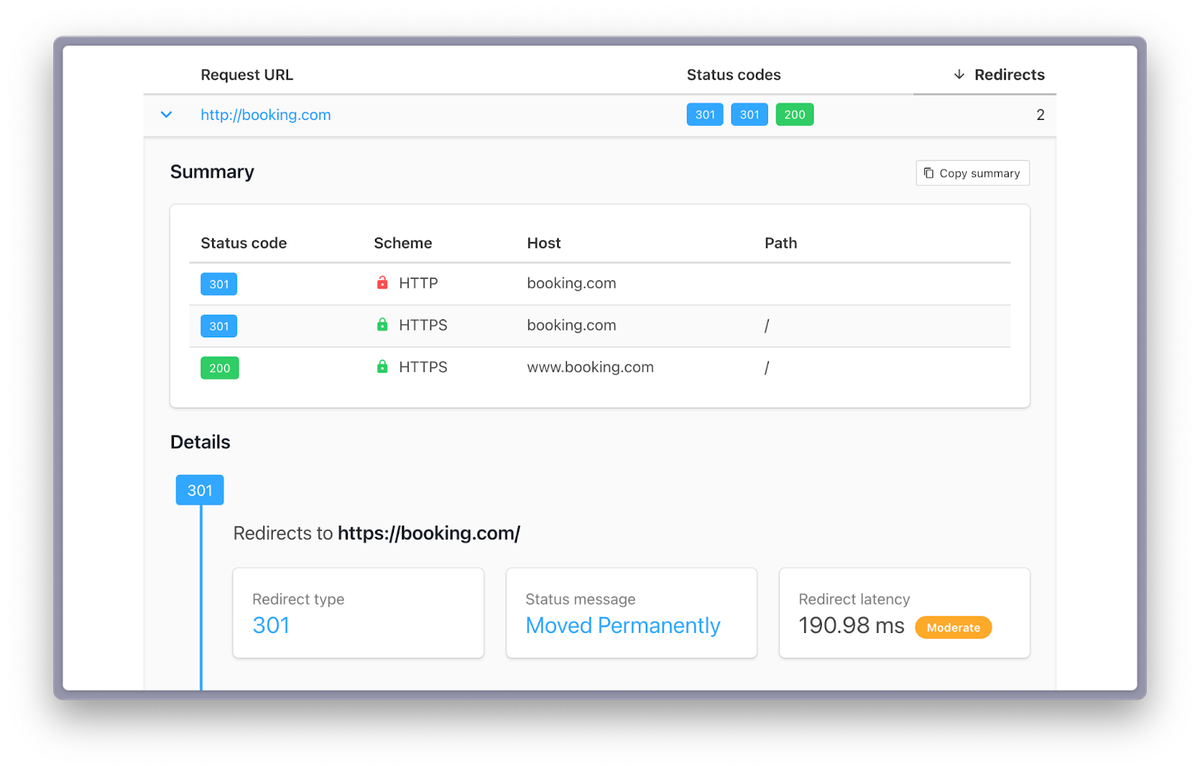Click HTTPS scheme in the www.booking.com row
Viewport: 1200px width, 770px height.
pyautogui.click(x=423, y=368)
